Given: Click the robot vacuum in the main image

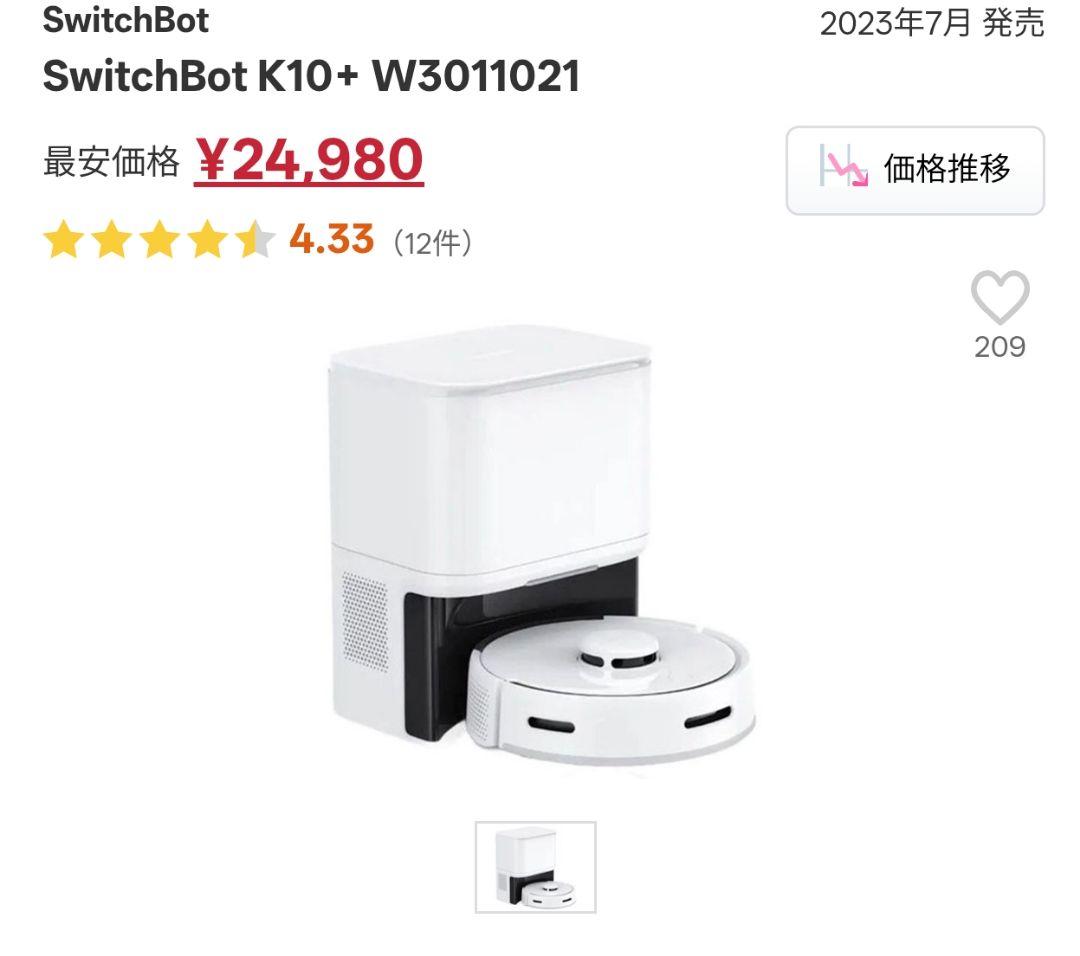Looking at the screenshot, I should click(612, 691).
